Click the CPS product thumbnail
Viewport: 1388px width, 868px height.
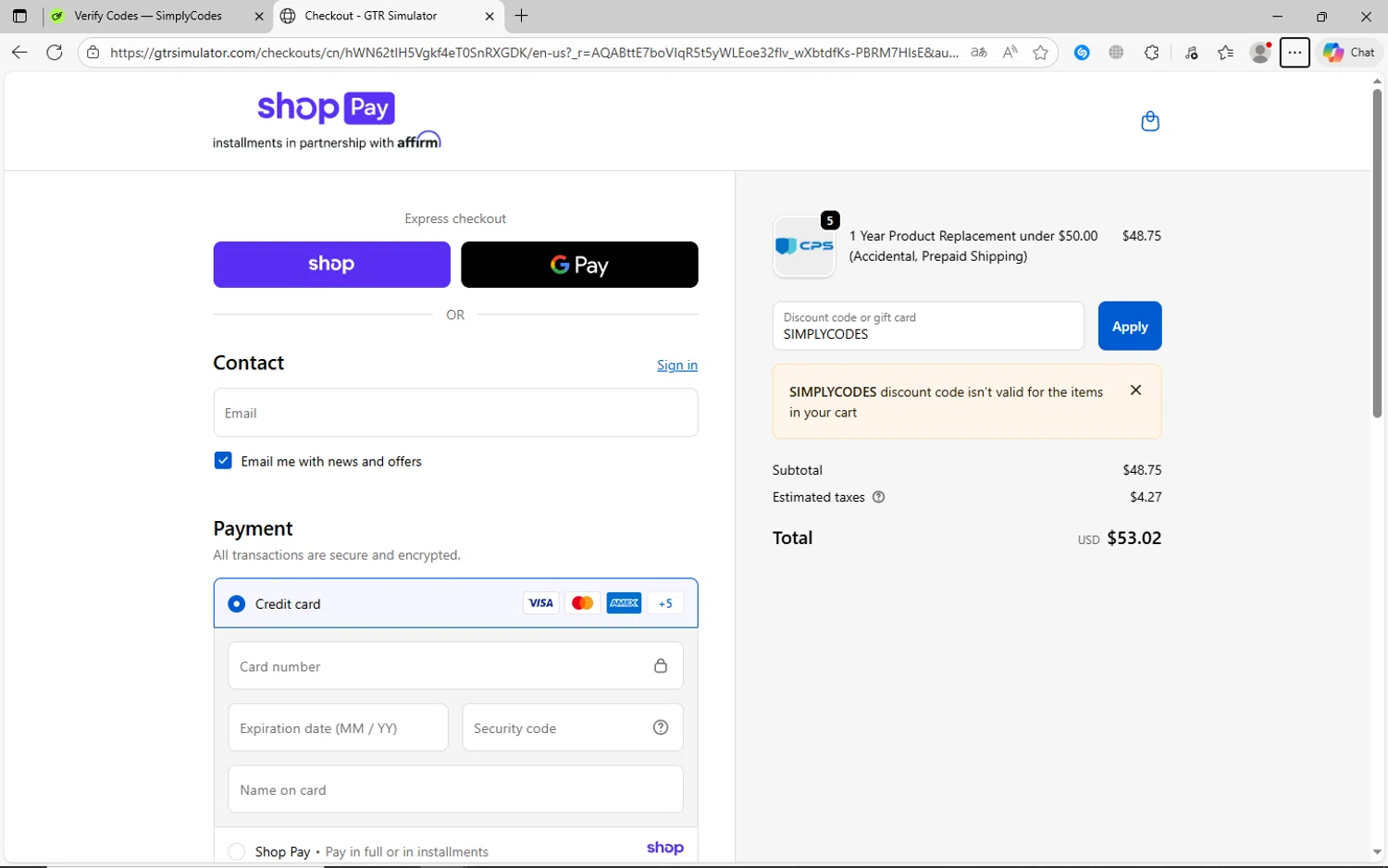pos(804,246)
